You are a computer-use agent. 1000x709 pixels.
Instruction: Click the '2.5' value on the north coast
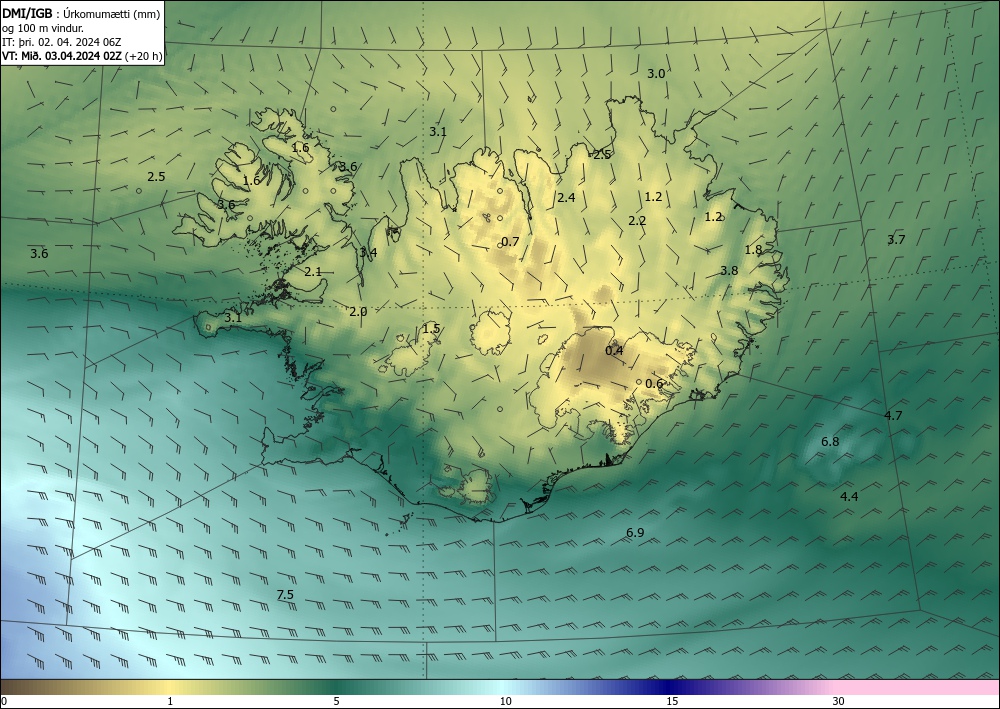pos(601,154)
